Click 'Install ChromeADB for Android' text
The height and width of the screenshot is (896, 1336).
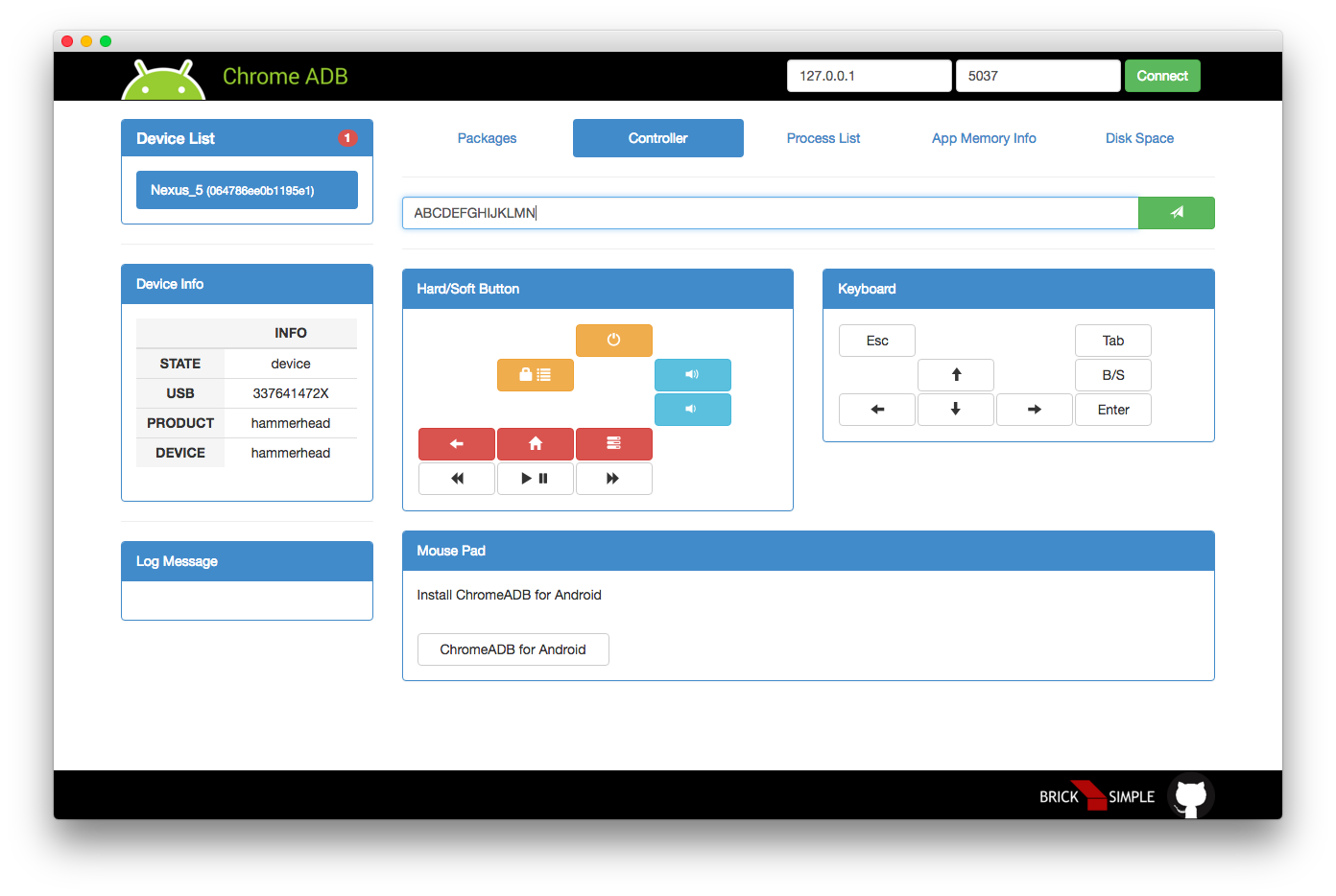click(x=510, y=595)
